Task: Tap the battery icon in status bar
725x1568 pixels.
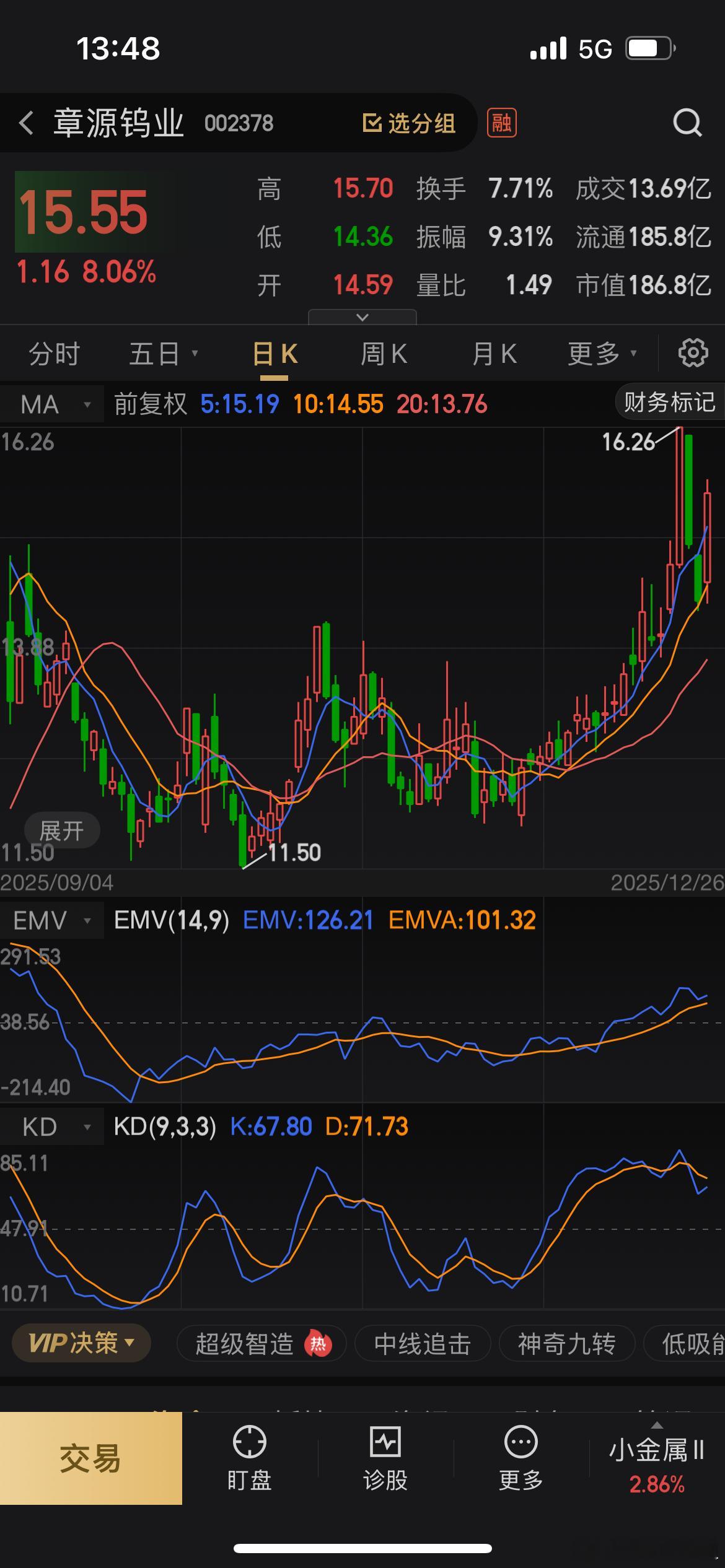Action: pyautogui.click(x=651, y=48)
